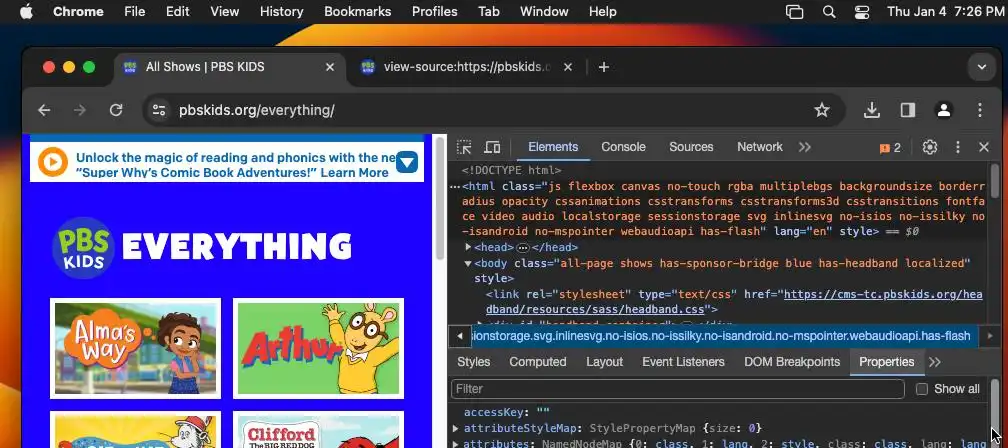
Task: Switch to the Console panel
Action: (623, 147)
